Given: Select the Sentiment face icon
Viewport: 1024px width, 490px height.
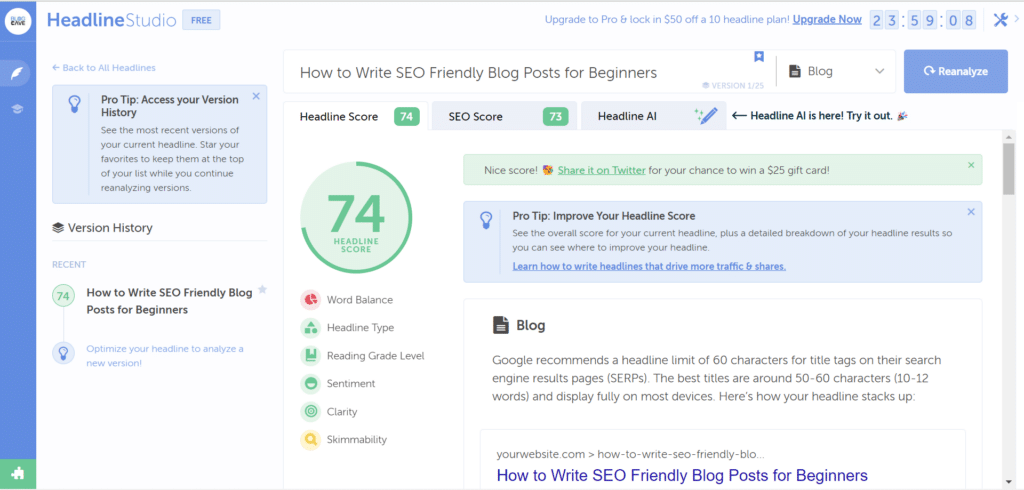Looking at the screenshot, I should point(310,384).
